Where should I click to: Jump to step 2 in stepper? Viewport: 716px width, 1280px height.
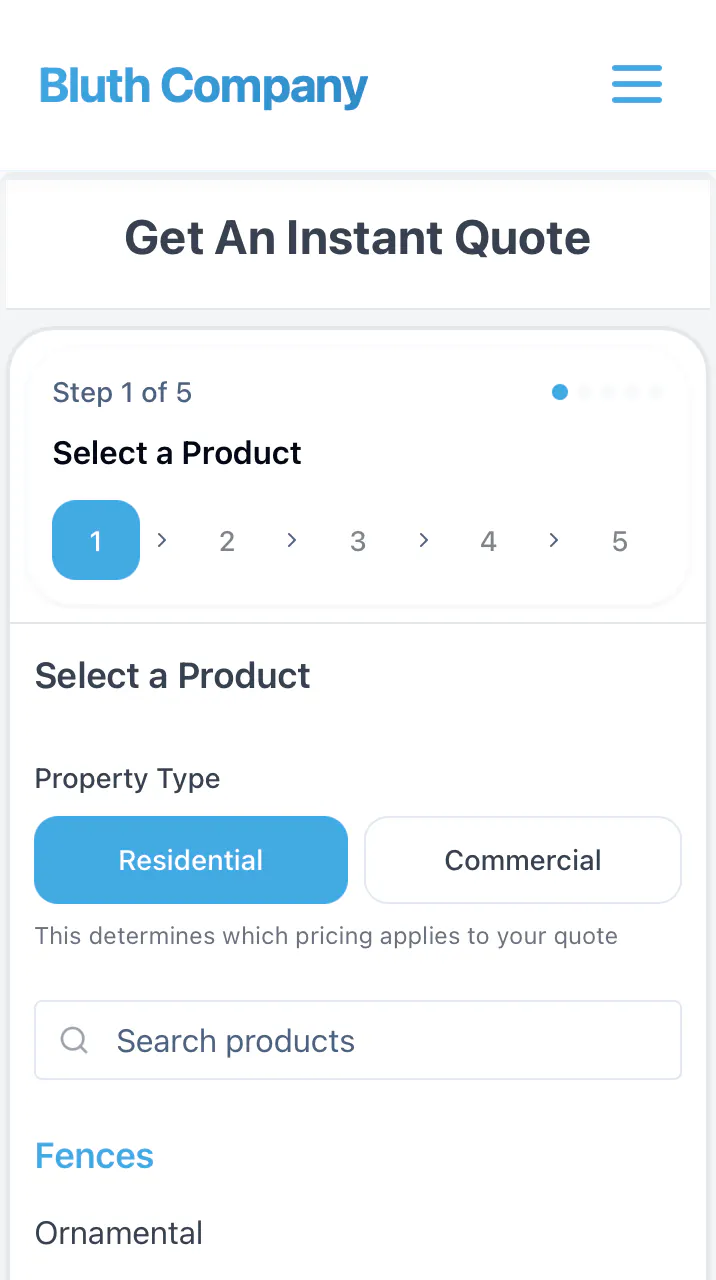227,541
